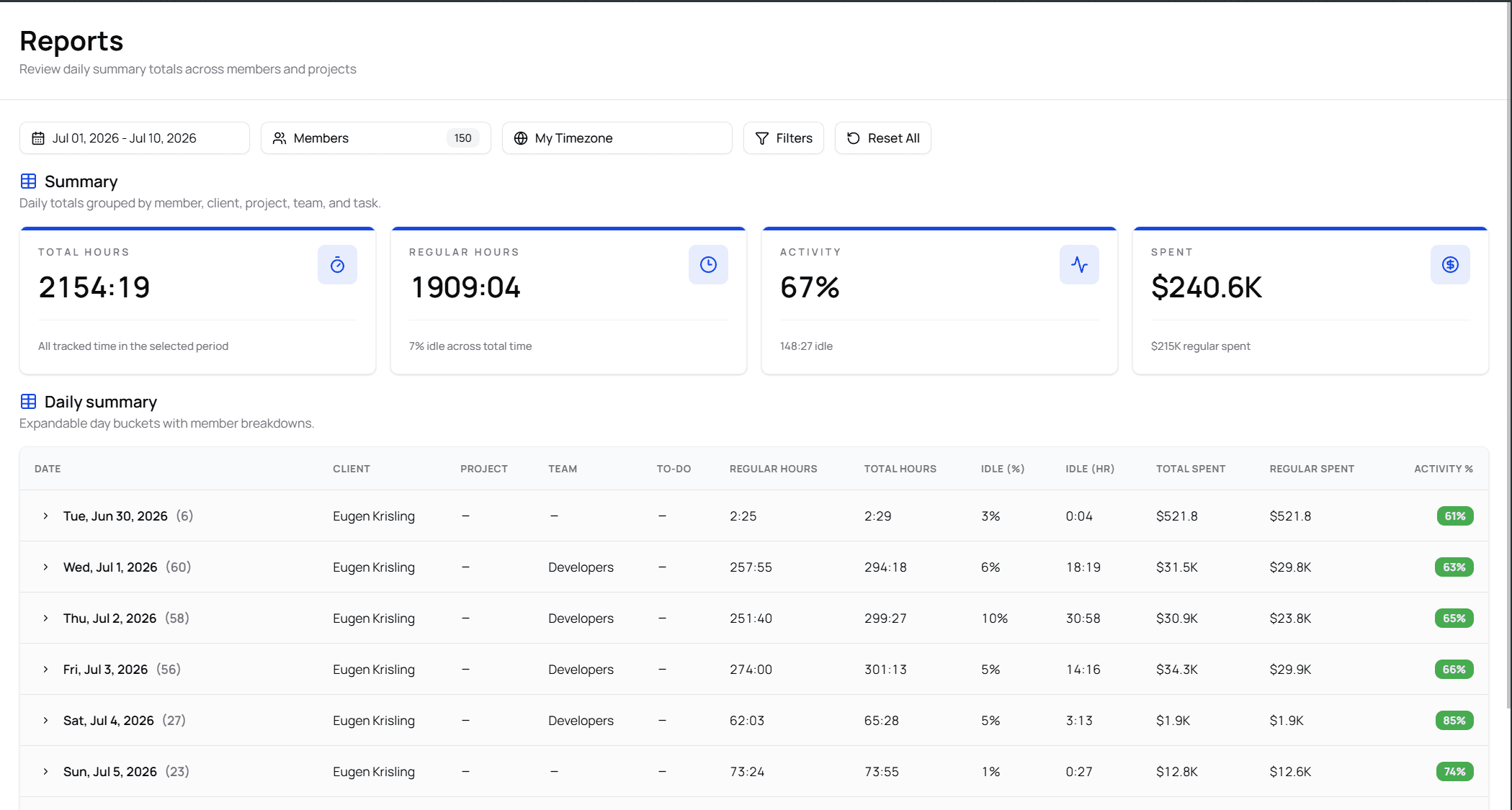
Task: Click the Total Hours column header
Action: (900, 469)
